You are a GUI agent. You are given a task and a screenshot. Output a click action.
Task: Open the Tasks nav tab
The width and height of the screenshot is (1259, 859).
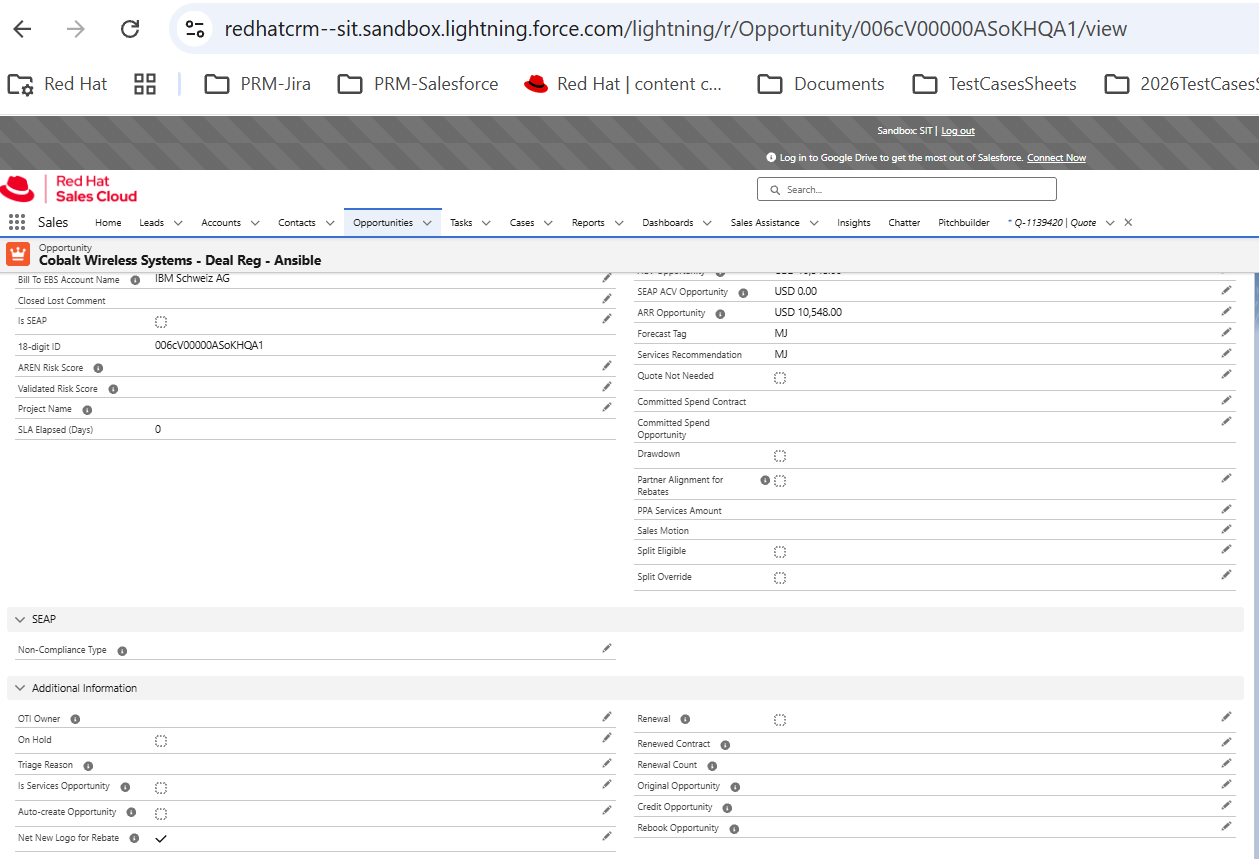point(461,223)
